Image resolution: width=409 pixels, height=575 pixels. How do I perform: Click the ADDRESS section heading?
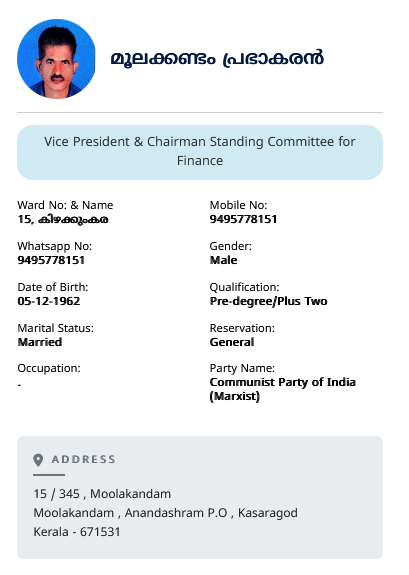[x=83, y=459]
